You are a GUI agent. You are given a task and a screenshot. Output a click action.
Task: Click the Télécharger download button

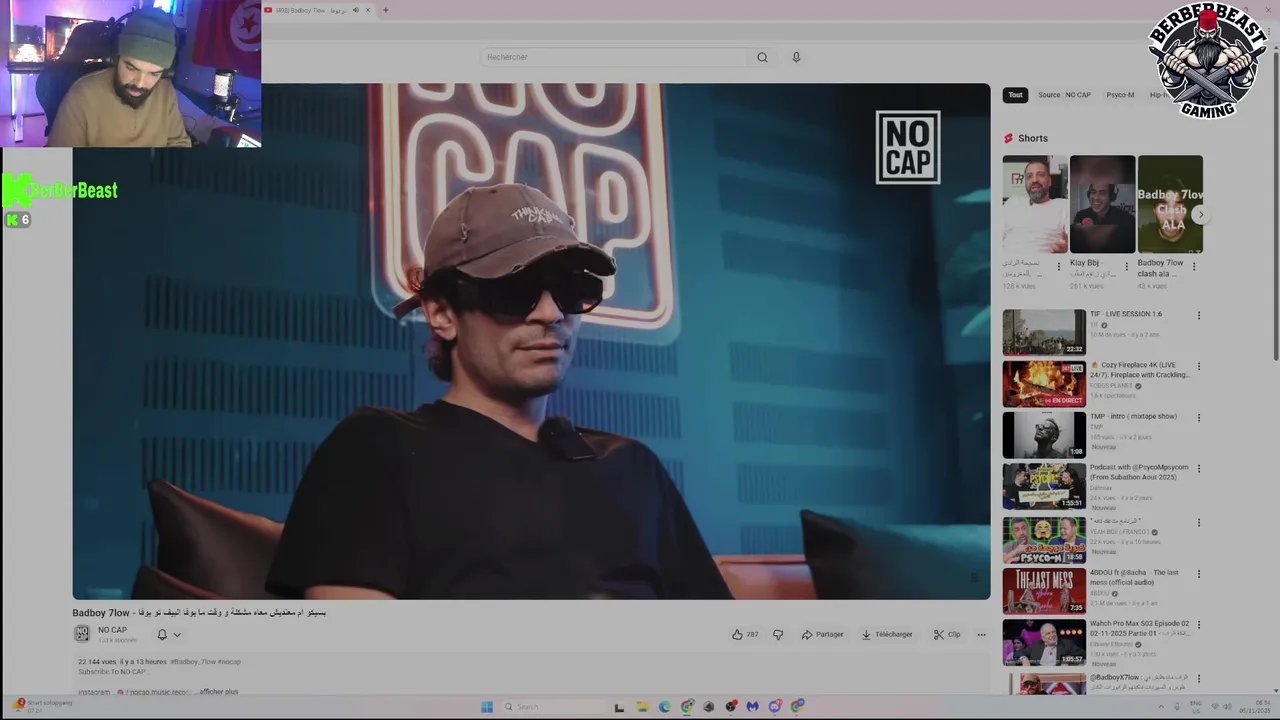point(887,634)
